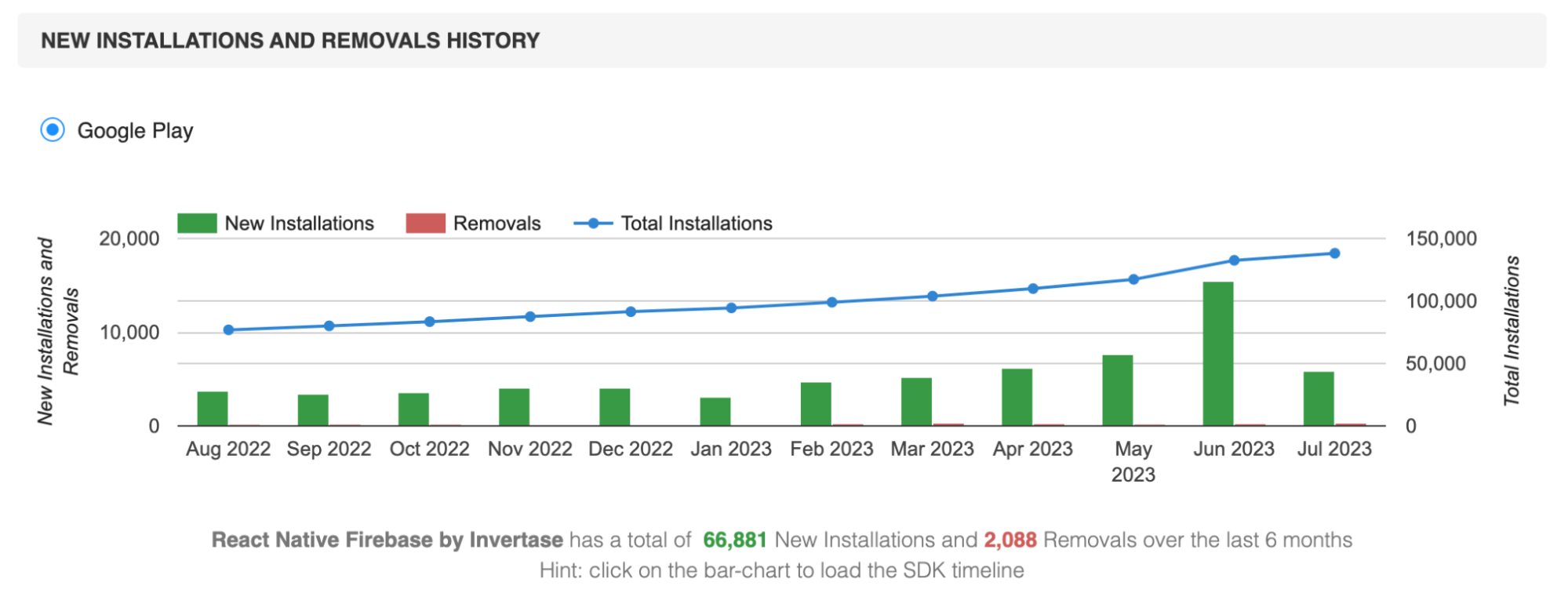Image resolution: width=1568 pixels, height=604 pixels.
Task: Click the 50,000 right axis value
Action: (x=1436, y=363)
